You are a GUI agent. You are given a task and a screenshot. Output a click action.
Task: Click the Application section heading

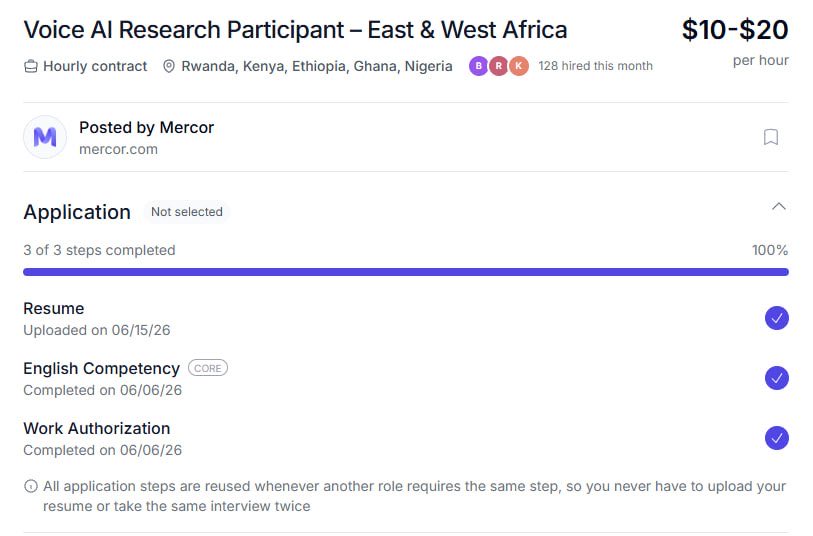tap(77, 212)
